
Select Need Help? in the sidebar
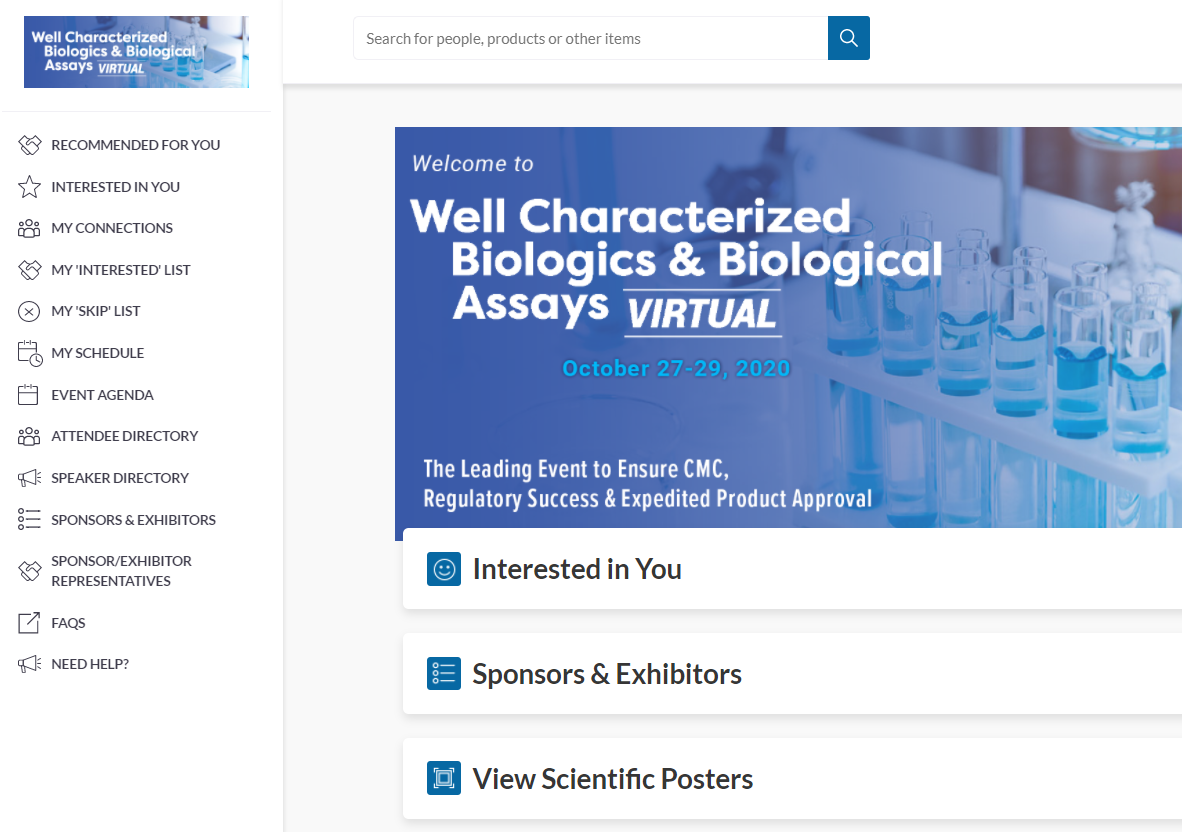[90, 664]
